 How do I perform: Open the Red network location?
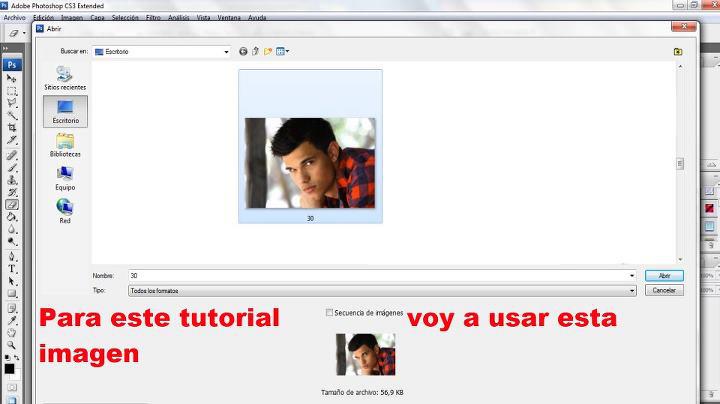click(x=65, y=211)
